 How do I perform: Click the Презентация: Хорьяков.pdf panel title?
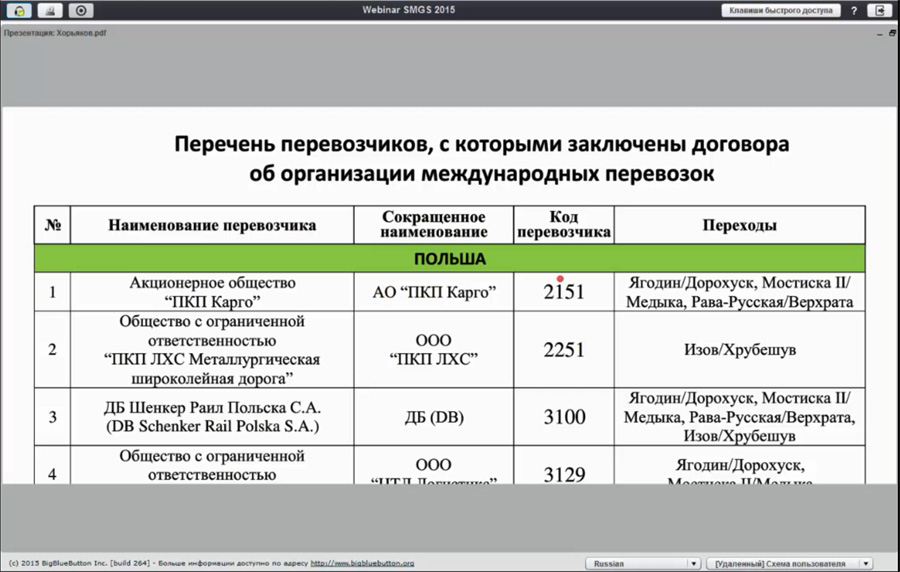[x=55, y=33]
